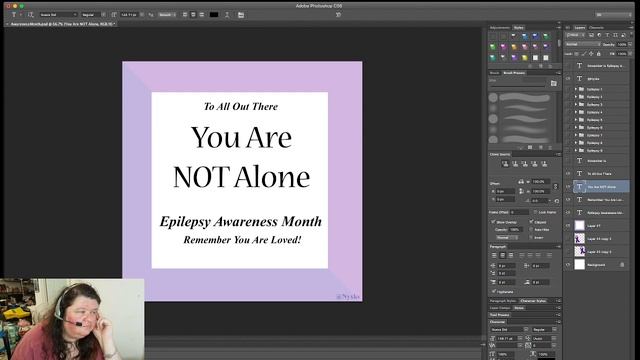Select Paragraph panel align left icon

click(494, 255)
